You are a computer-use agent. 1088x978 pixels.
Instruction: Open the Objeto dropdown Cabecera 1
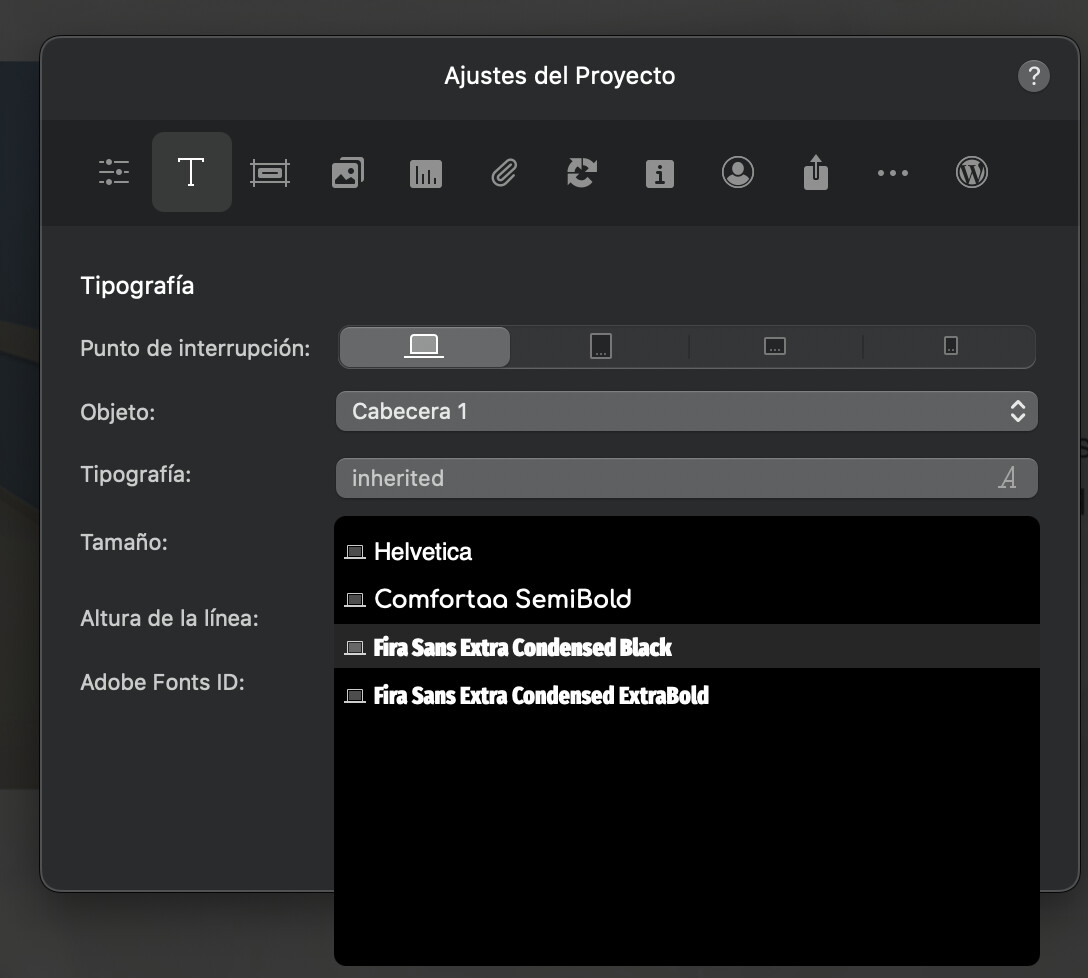click(686, 411)
